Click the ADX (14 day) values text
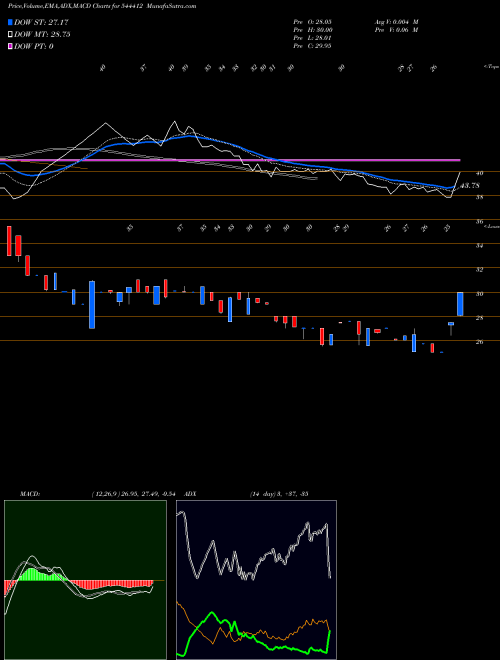 click(x=279, y=494)
